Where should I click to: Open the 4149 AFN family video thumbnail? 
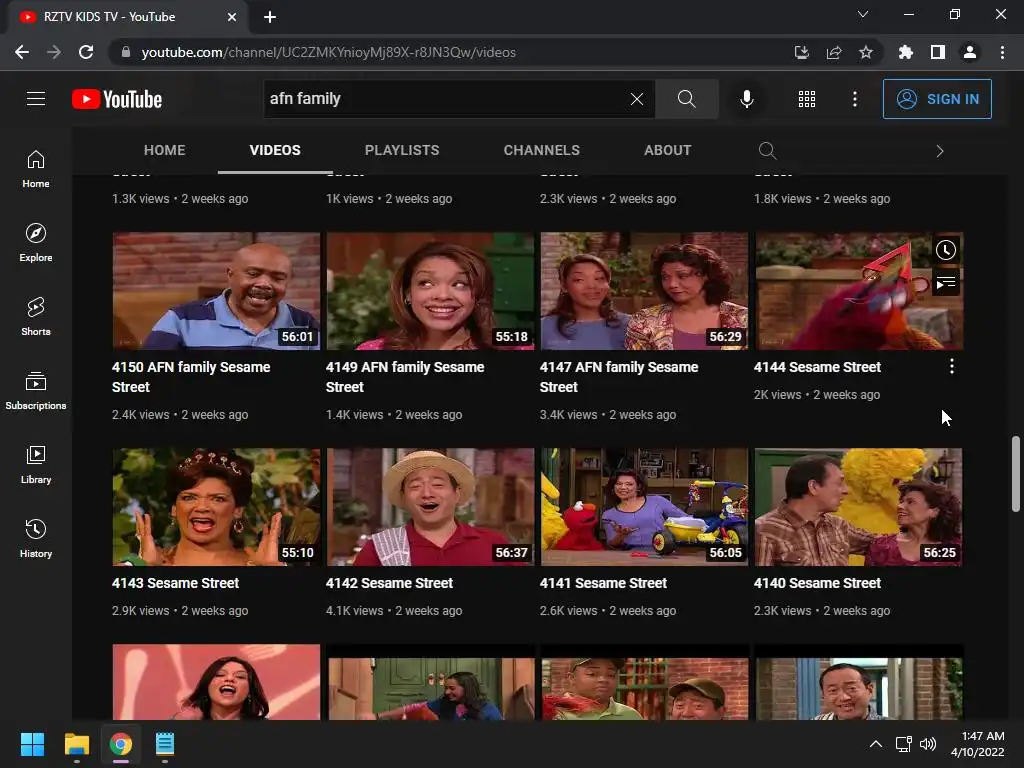pos(430,291)
